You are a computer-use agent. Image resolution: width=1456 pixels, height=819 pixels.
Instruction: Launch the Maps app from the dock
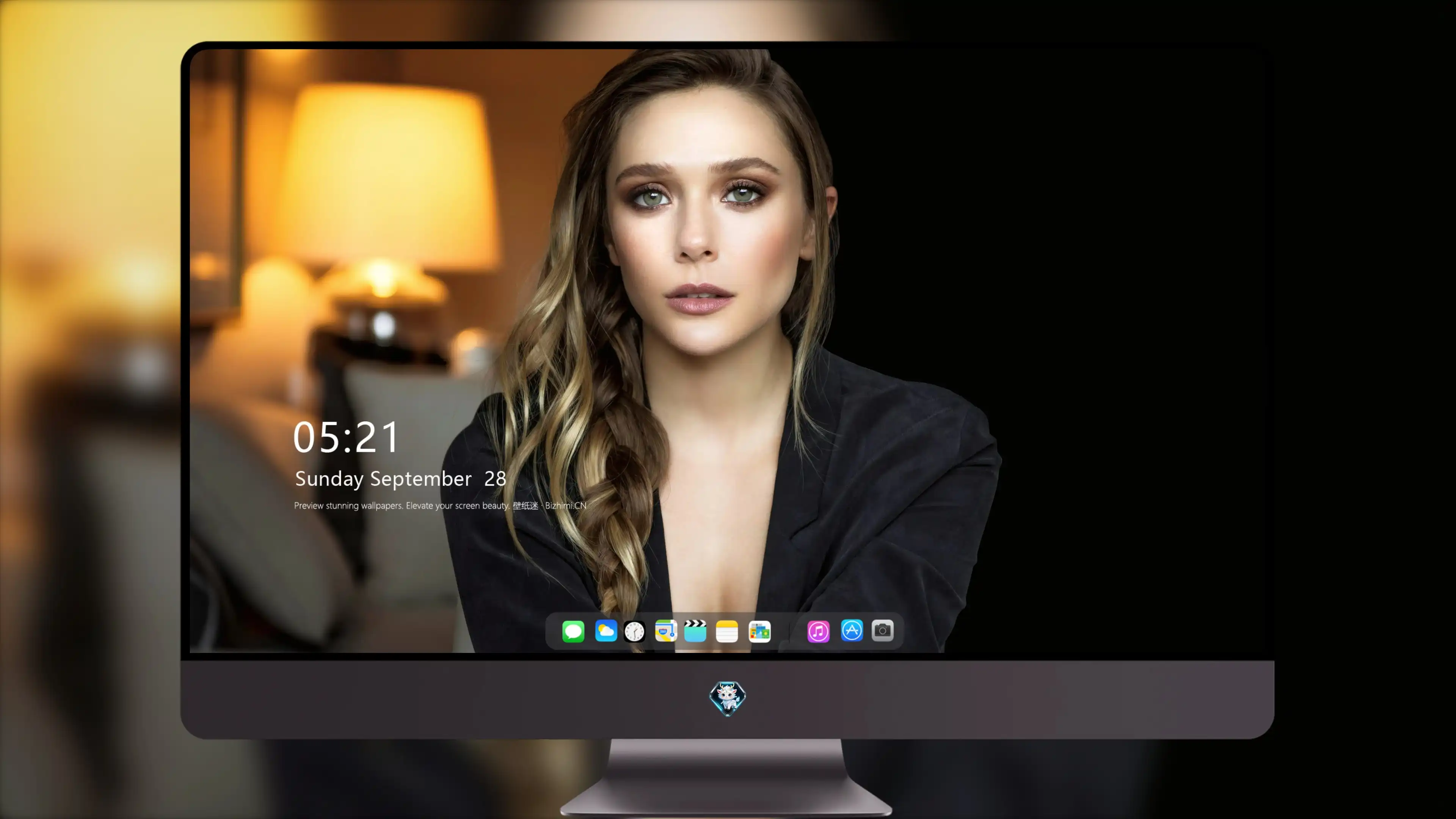(x=666, y=631)
